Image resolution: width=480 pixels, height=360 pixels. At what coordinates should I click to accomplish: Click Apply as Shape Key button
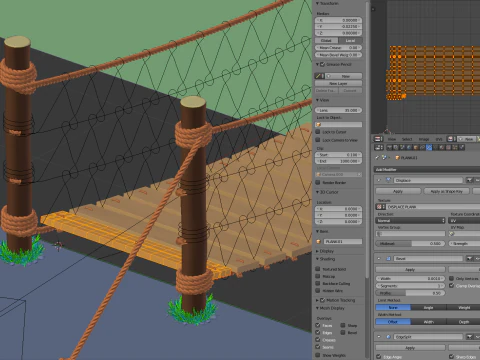447,191
